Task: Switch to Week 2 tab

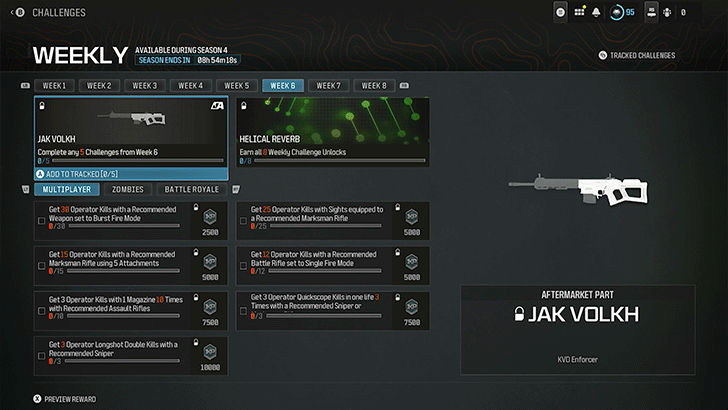Action: (99, 85)
